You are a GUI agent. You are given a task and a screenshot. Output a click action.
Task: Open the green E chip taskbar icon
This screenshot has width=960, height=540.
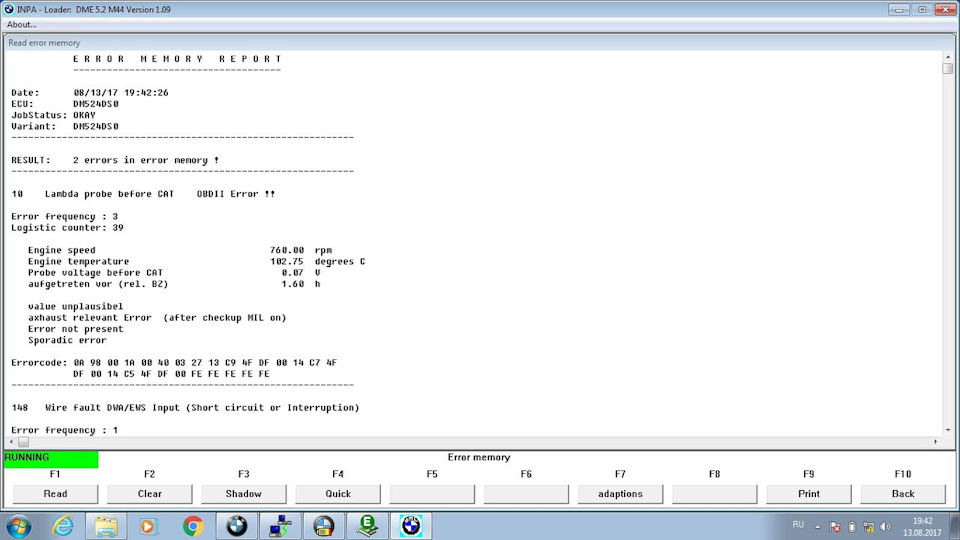367,526
